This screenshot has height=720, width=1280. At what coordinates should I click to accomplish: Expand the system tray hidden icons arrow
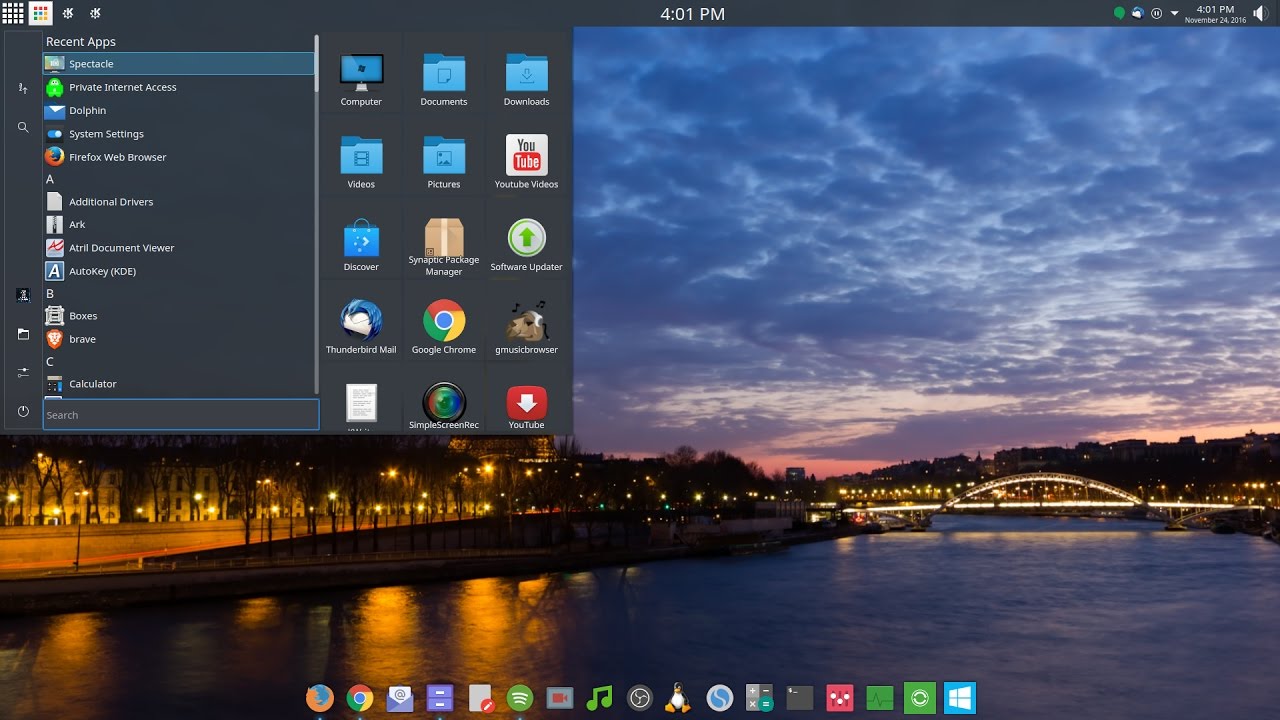[1174, 13]
